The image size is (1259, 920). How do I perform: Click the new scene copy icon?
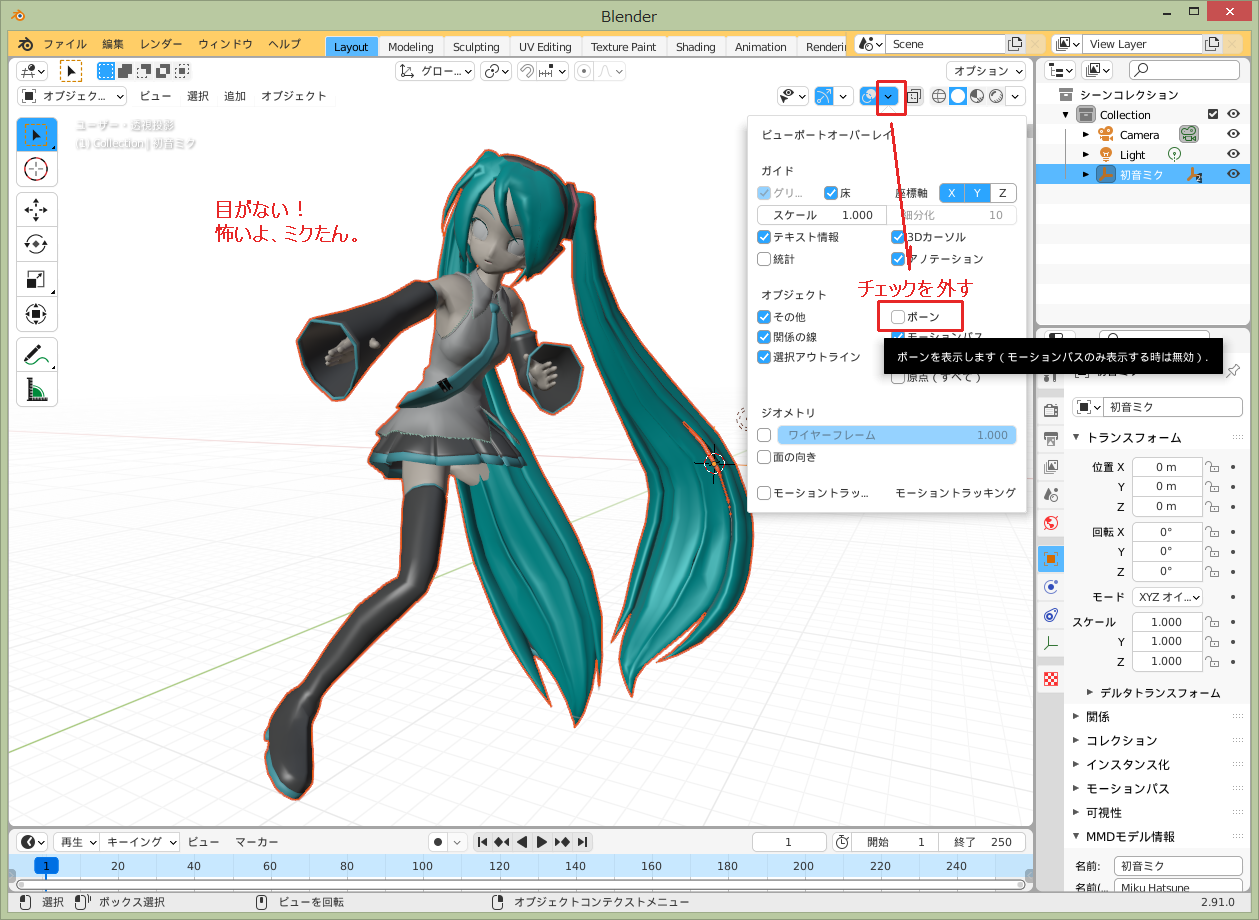click(1015, 44)
